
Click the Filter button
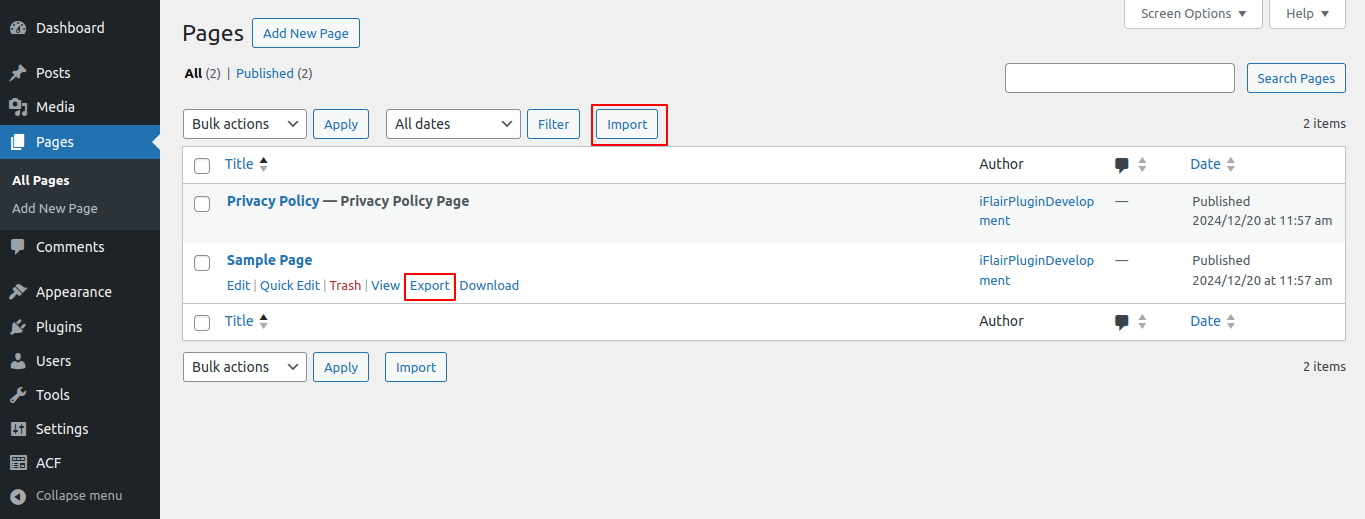click(x=553, y=124)
